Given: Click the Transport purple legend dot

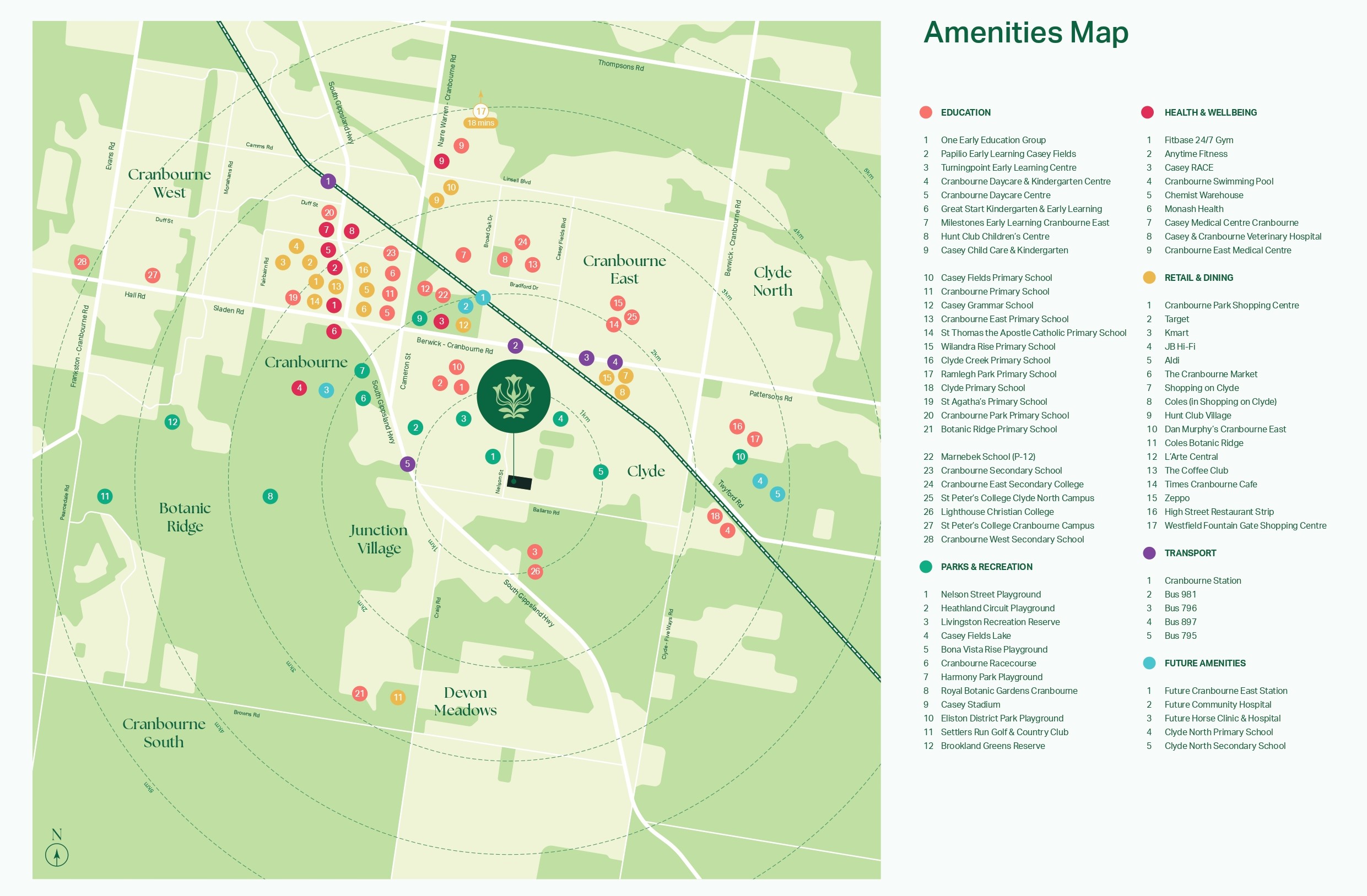Looking at the screenshot, I should pyautogui.click(x=1149, y=553).
